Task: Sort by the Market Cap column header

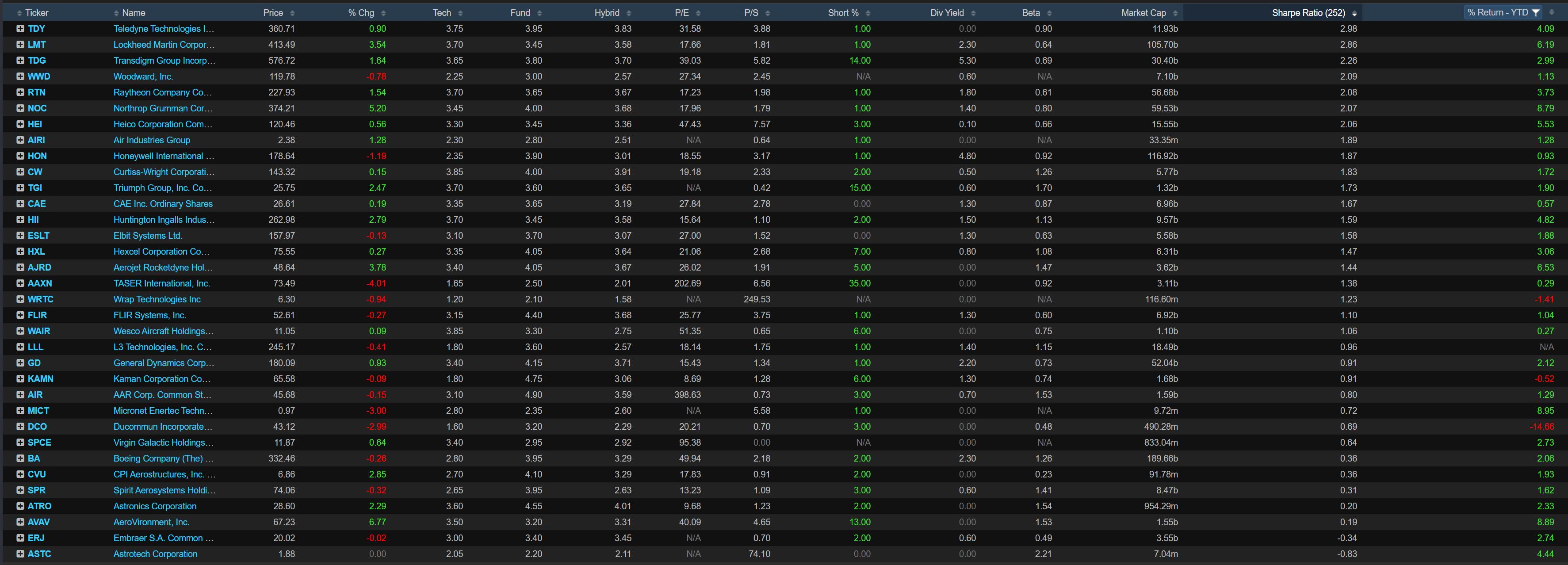Action: [x=1144, y=13]
